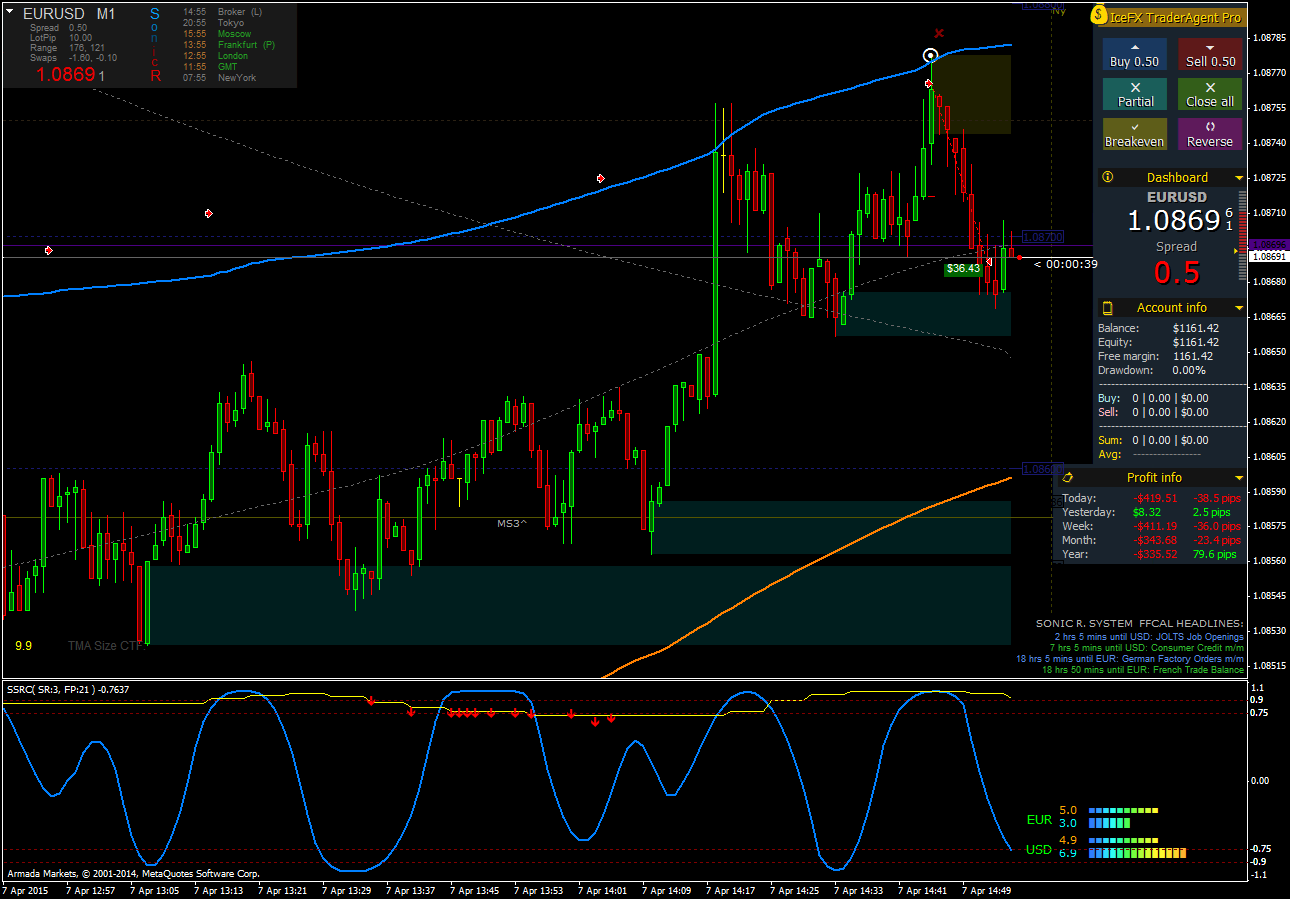Click the 1.08700 price level label

(x=1043, y=237)
